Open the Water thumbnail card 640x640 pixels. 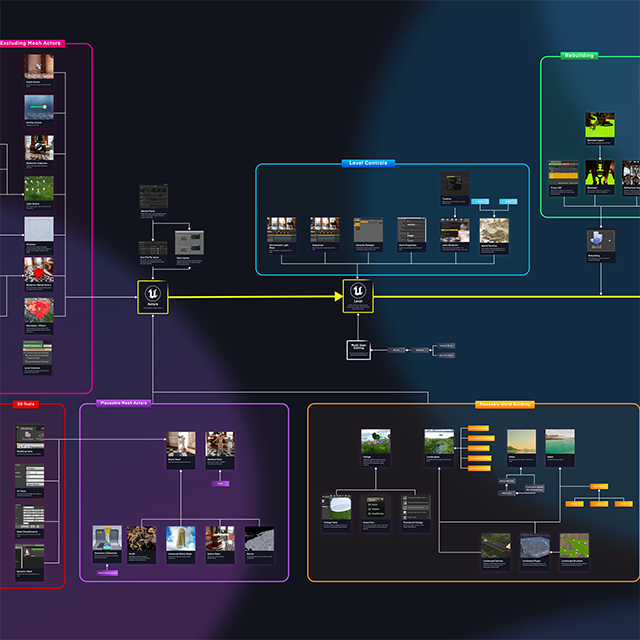(559, 447)
